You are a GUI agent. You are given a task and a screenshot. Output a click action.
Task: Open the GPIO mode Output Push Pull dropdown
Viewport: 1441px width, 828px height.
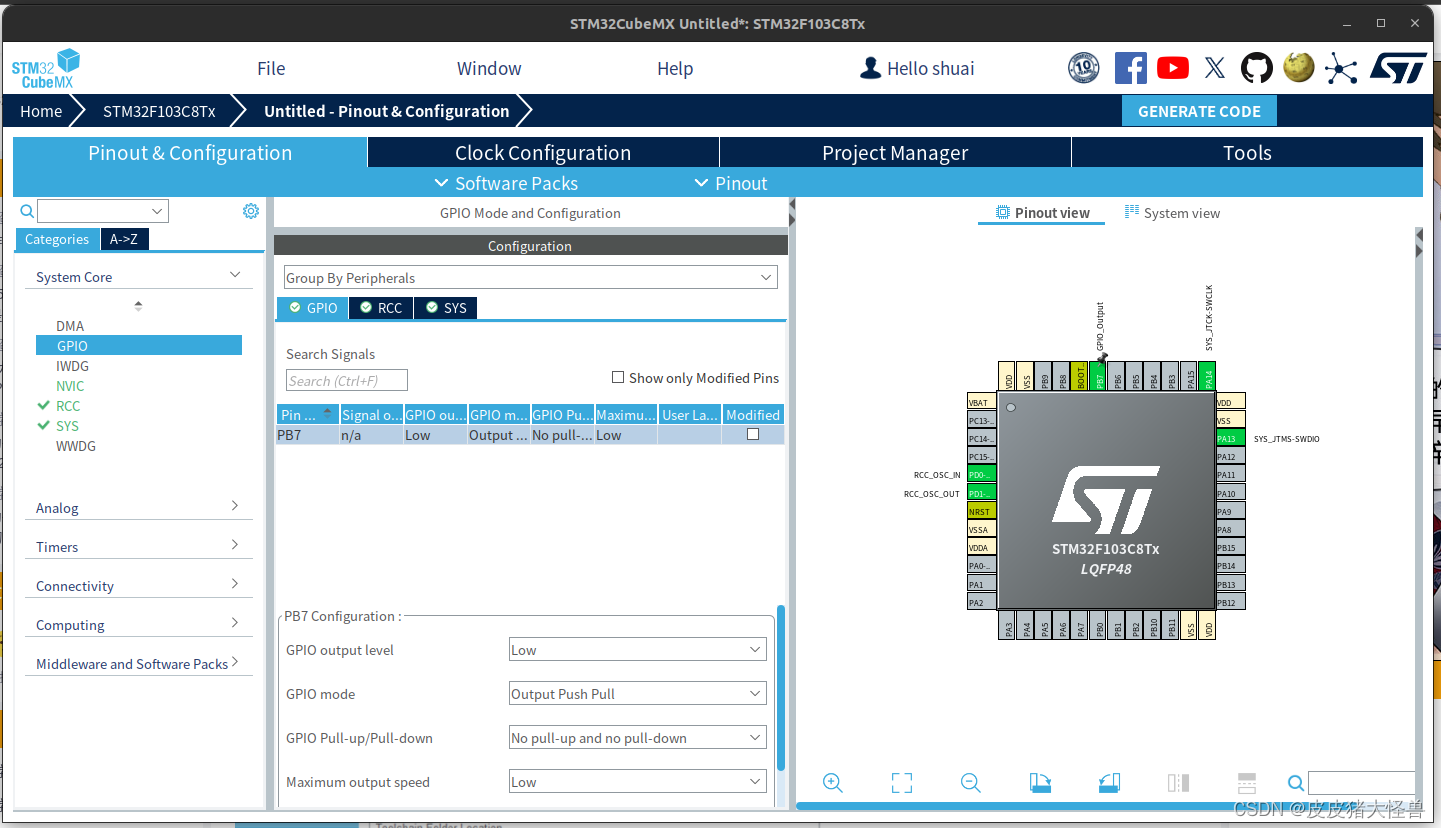pos(638,693)
